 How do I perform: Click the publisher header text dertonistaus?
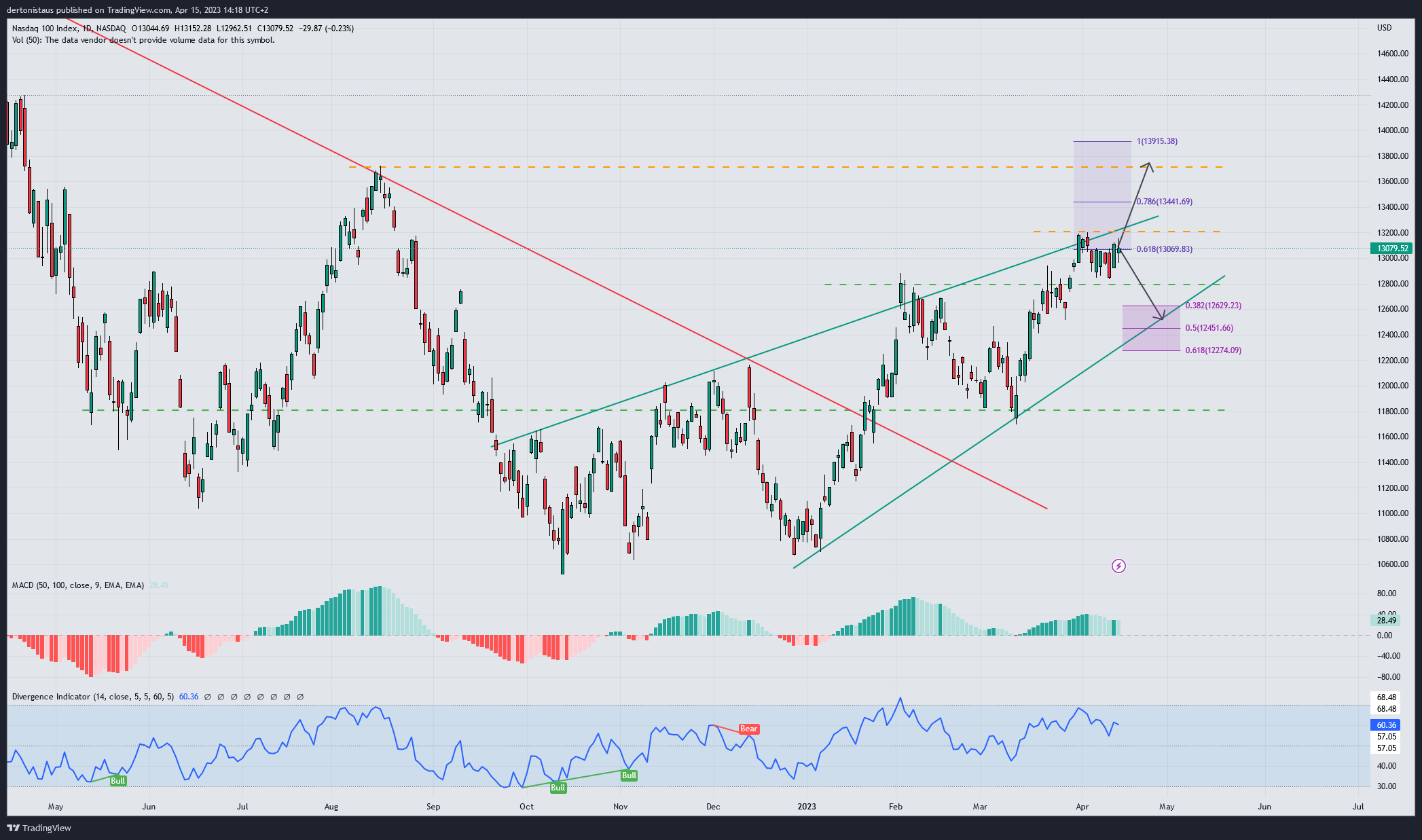point(29,10)
